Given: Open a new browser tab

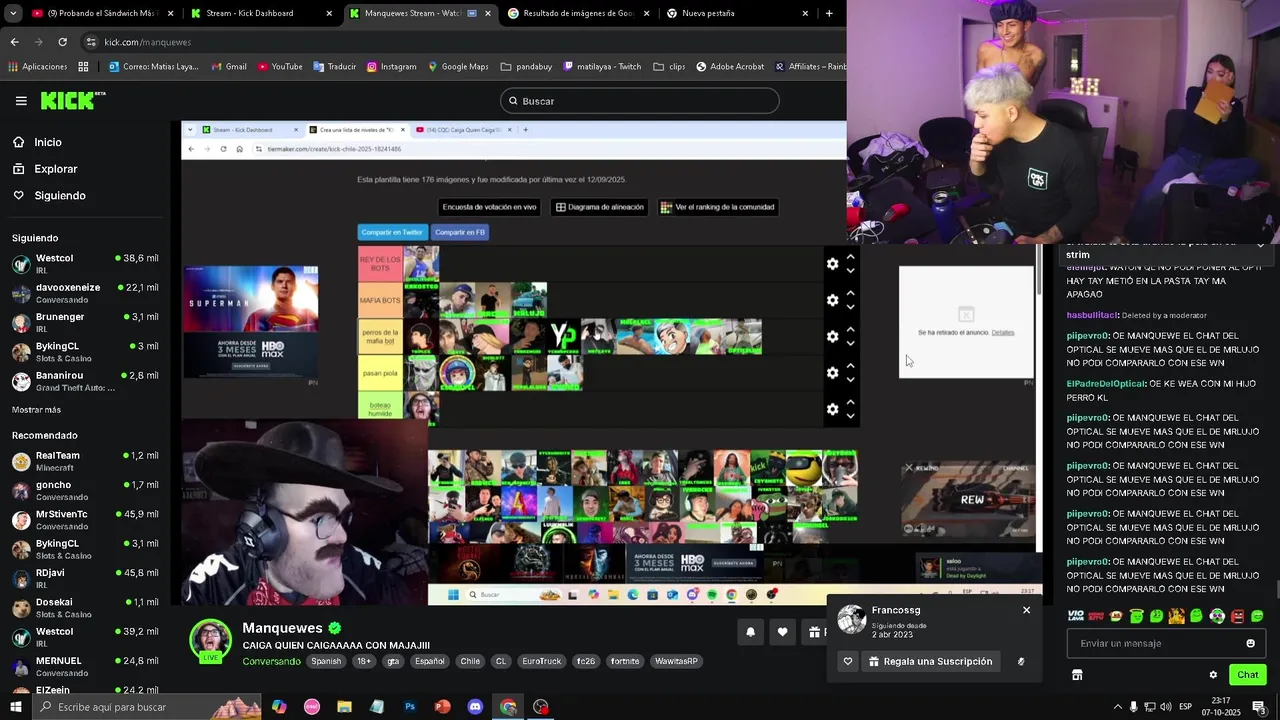Looking at the screenshot, I should click(829, 13).
